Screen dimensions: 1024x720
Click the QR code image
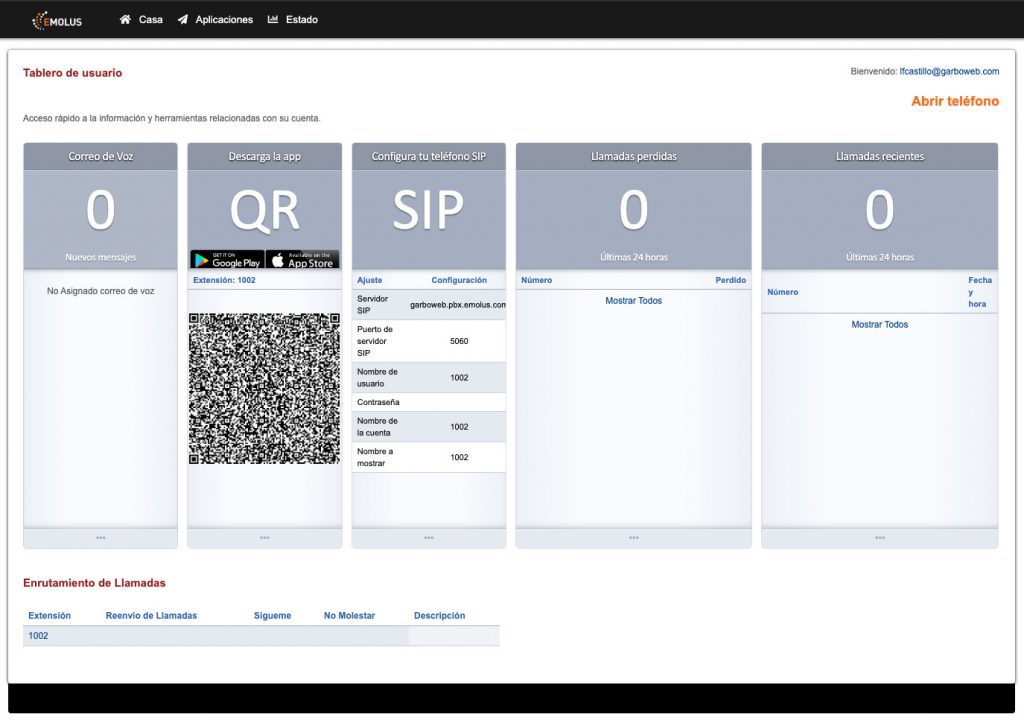[x=264, y=389]
